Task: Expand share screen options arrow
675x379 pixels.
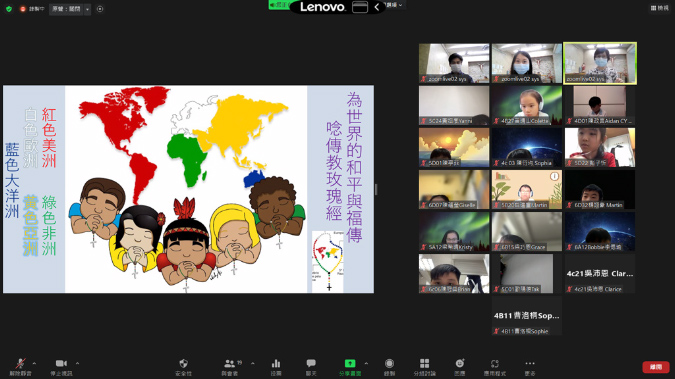Action: [x=366, y=363]
